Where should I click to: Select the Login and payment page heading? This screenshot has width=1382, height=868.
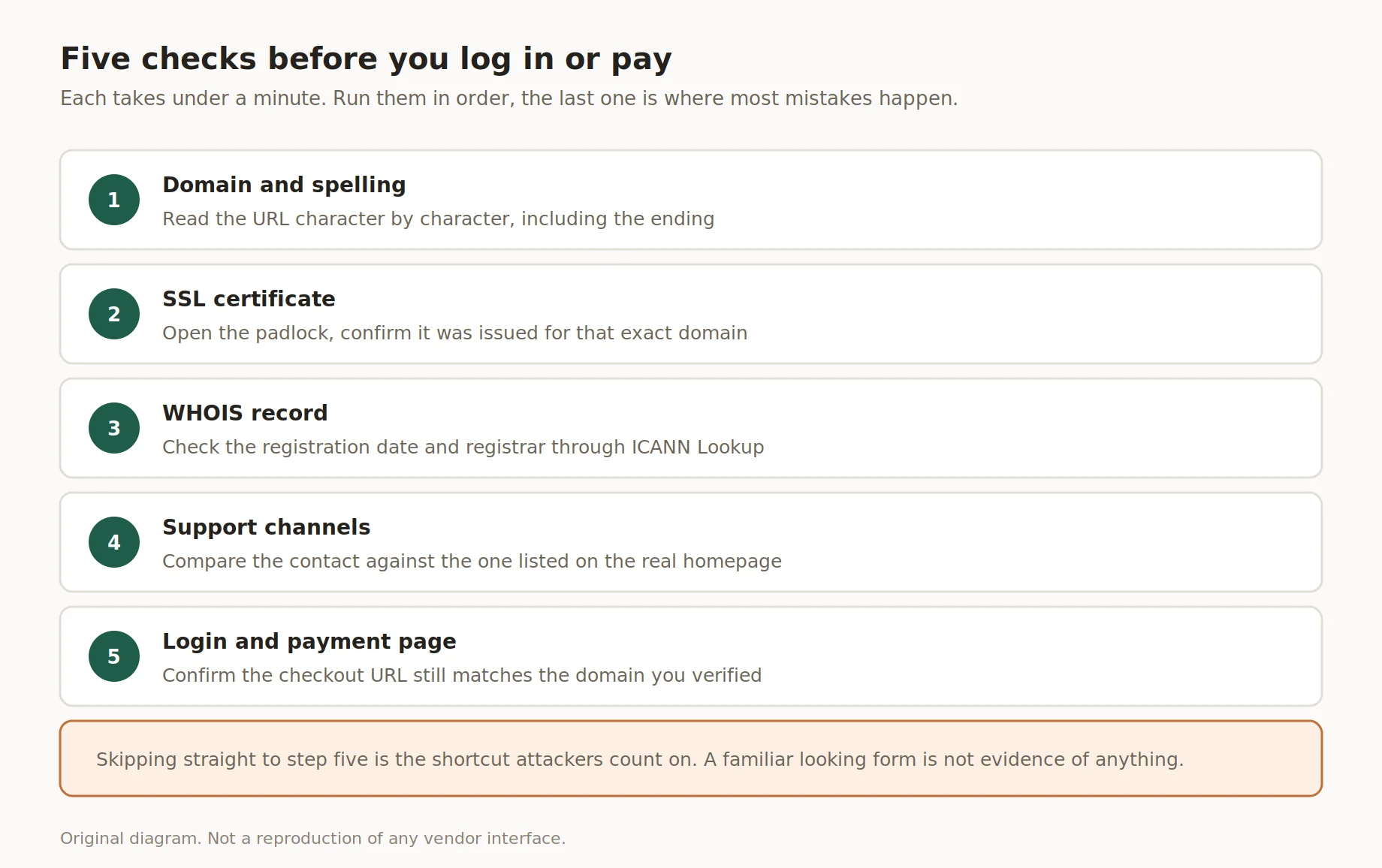(309, 641)
